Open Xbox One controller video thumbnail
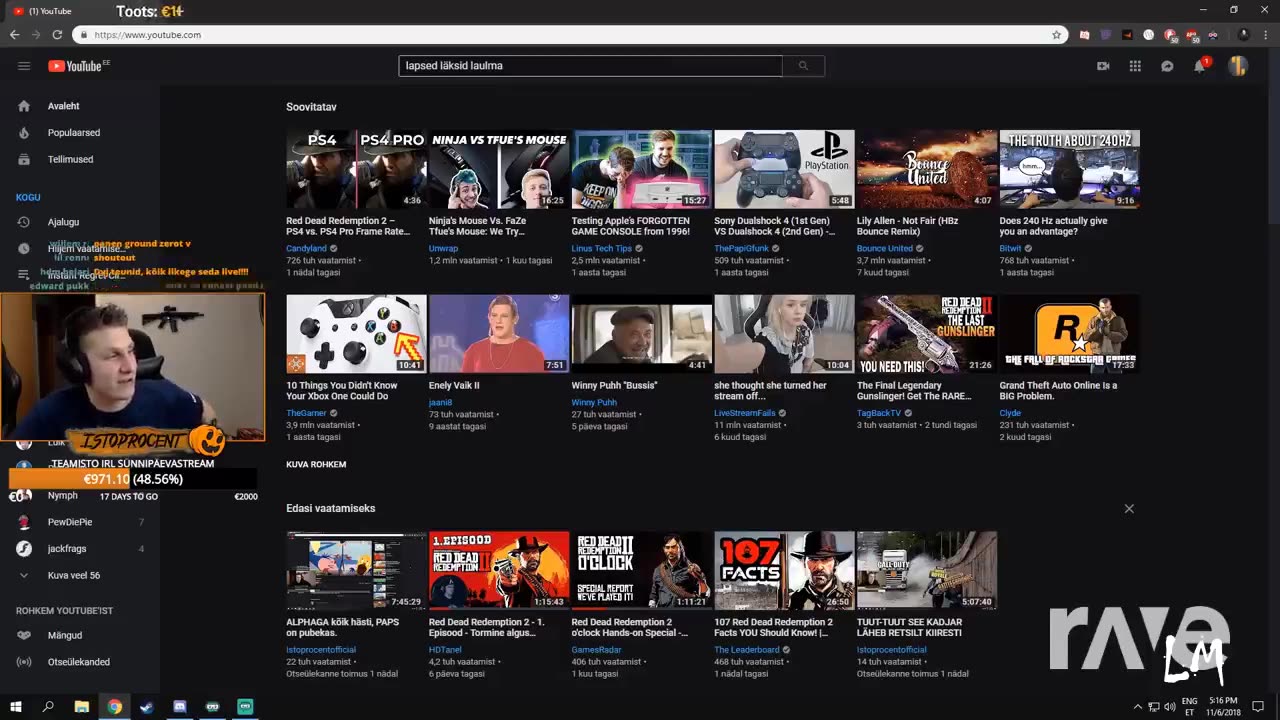Screen dimensions: 1280x720 pos(356,334)
